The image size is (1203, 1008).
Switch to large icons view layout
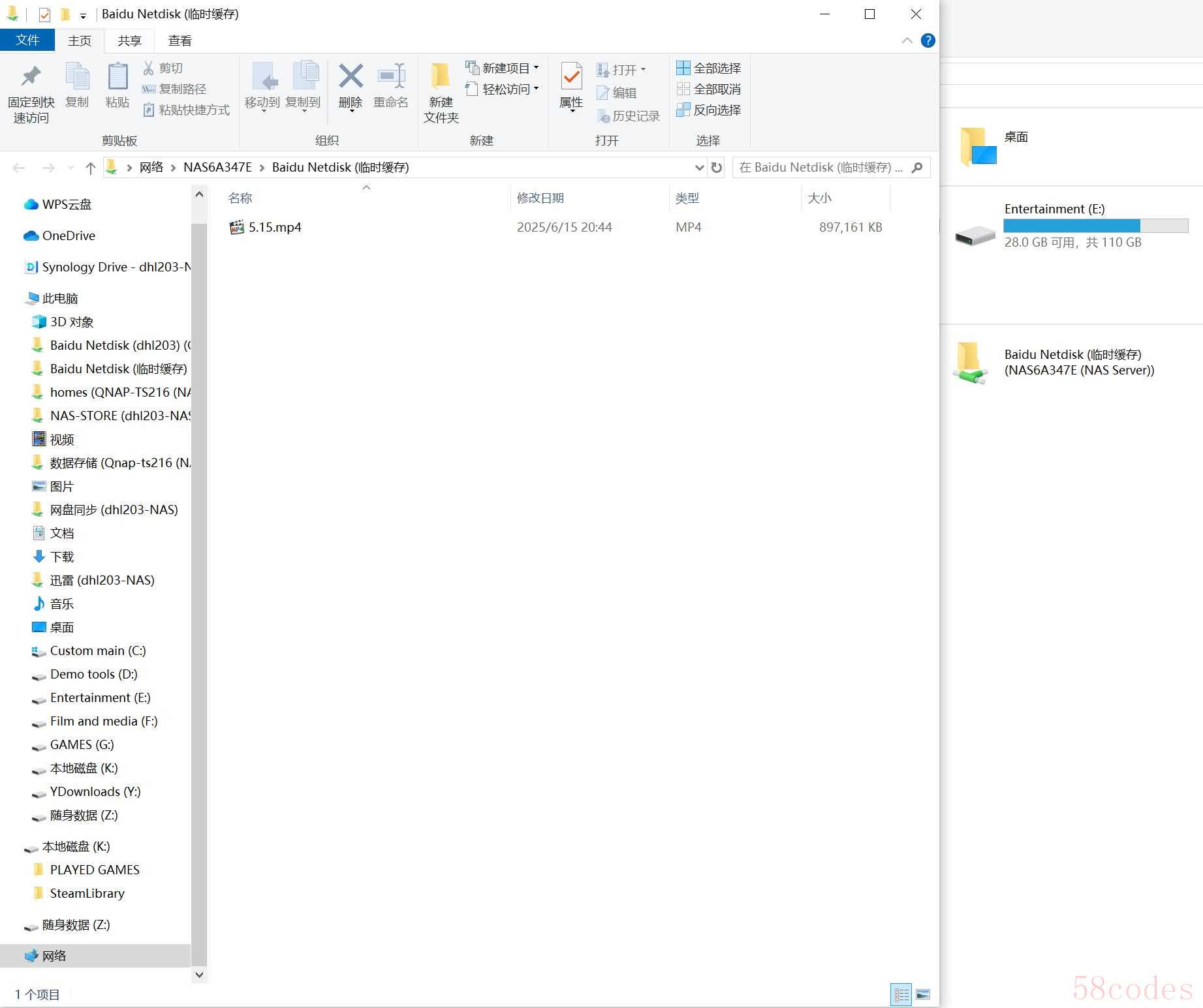pos(923,994)
